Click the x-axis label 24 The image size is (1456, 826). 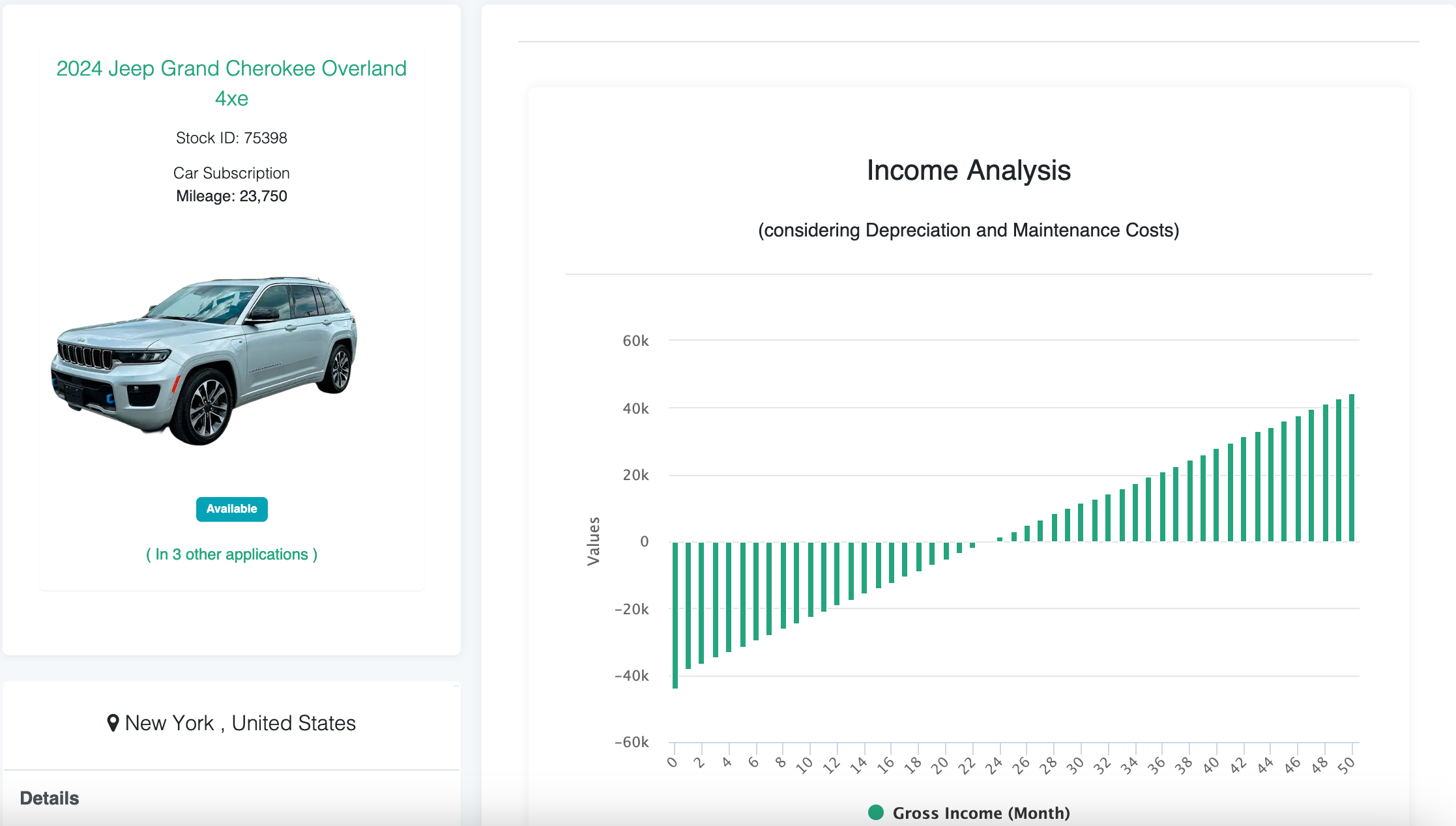click(x=993, y=765)
